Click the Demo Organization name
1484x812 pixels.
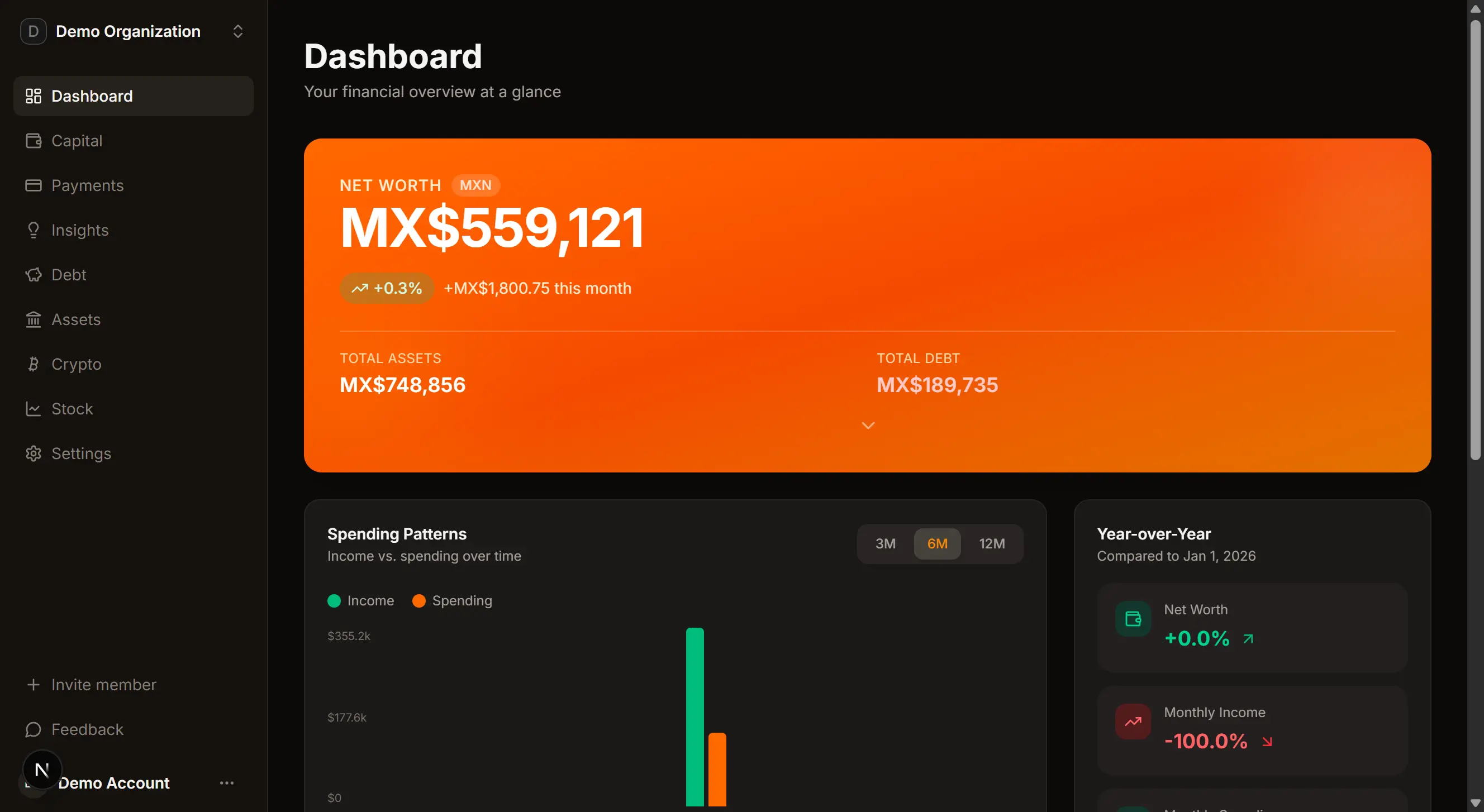click(x=128, y=31)
